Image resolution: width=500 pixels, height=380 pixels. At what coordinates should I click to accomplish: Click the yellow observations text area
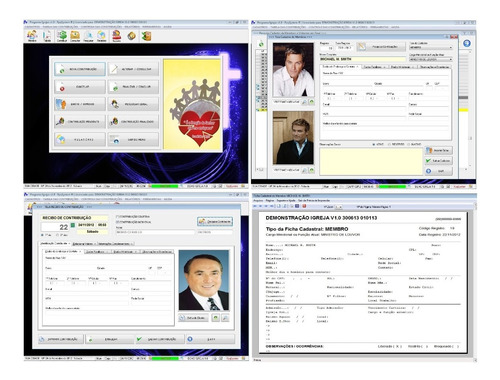pyautogui.click(x=371, y=162)
